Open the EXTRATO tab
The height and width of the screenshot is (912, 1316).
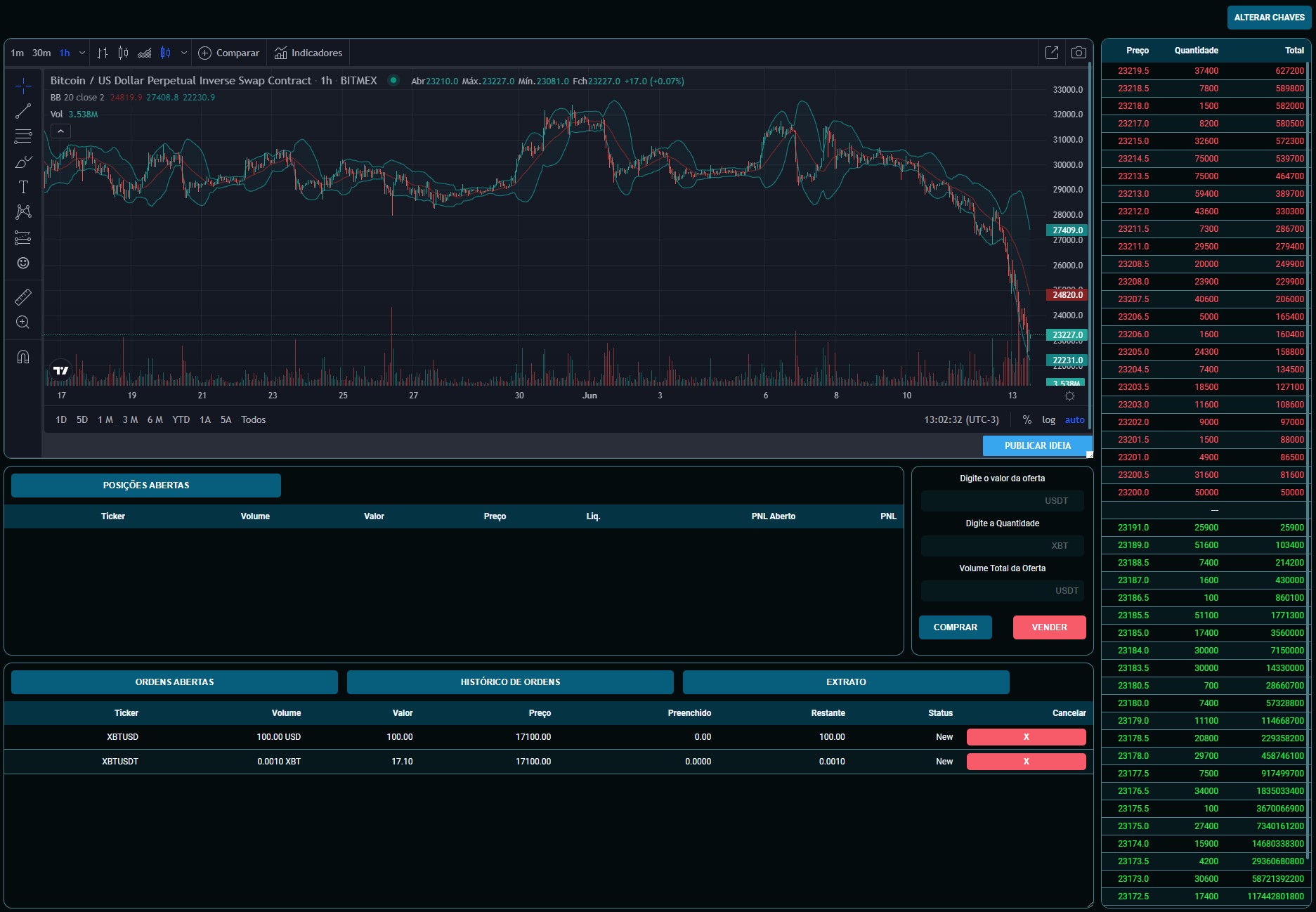[846, 682]
